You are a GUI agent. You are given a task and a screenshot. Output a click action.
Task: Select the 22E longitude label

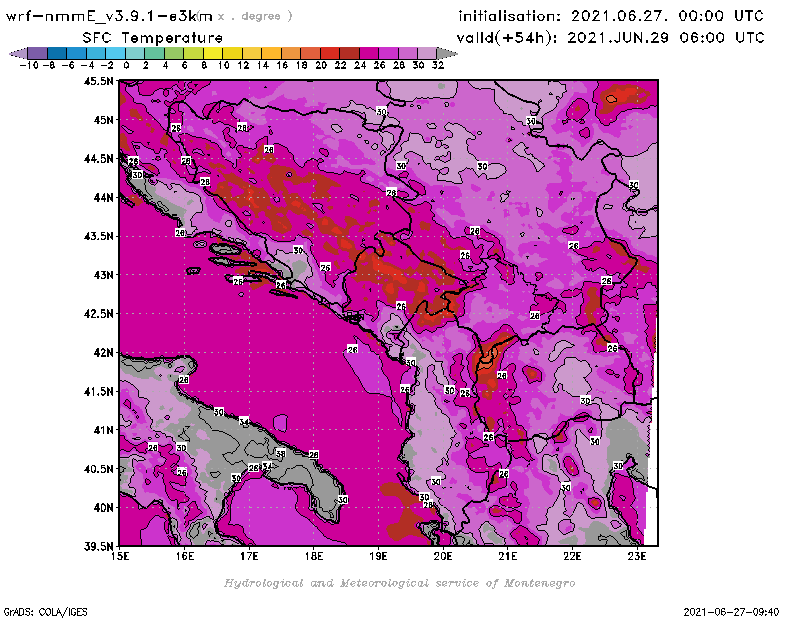point(572,556)
